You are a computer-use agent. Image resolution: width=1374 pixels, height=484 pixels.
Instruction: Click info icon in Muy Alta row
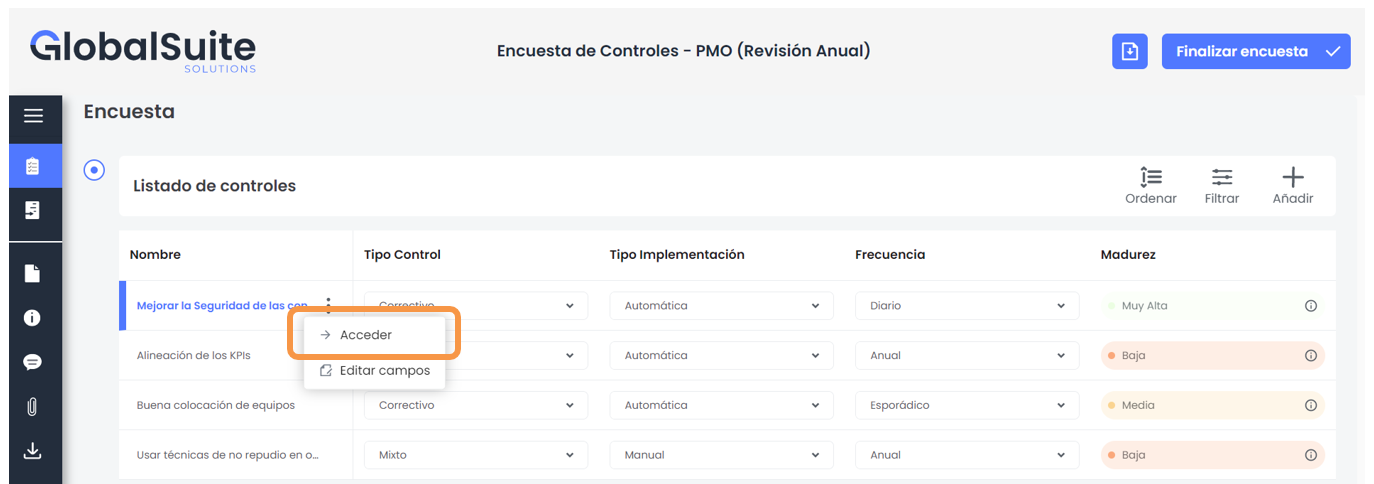pos(1310,306)
